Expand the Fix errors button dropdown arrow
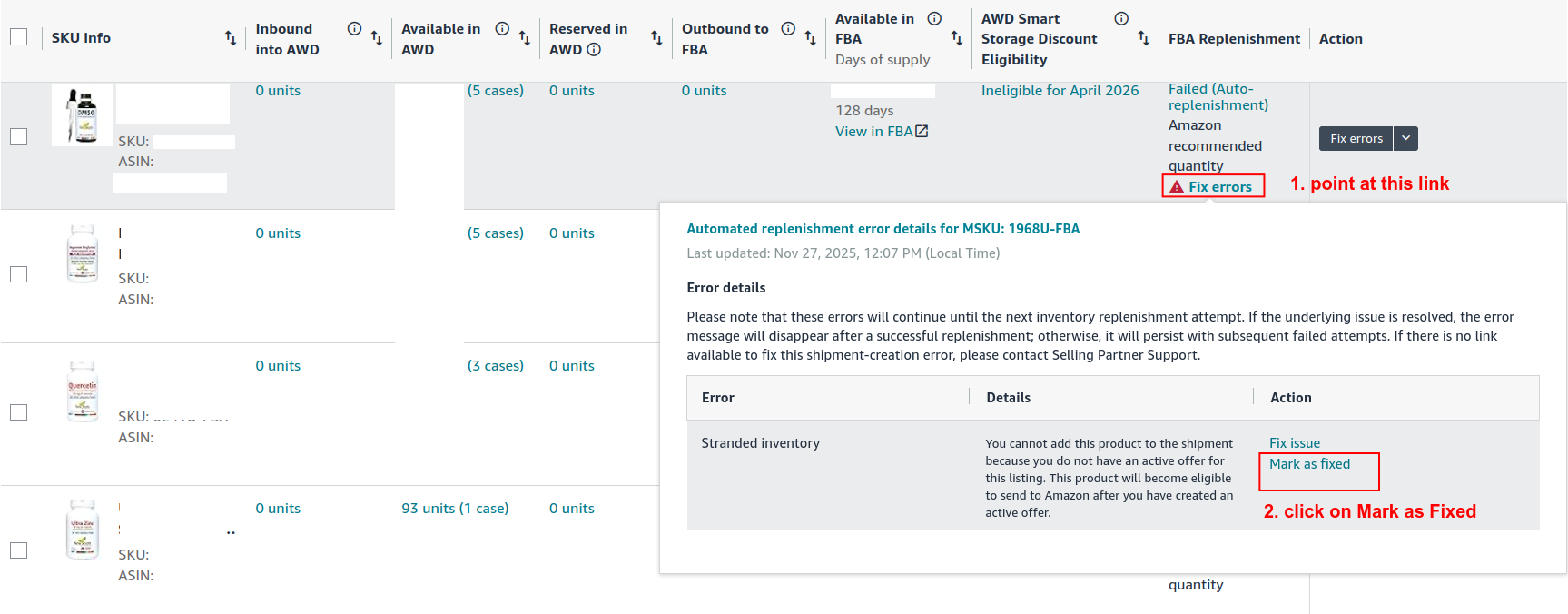 (x=1405, y=138)
